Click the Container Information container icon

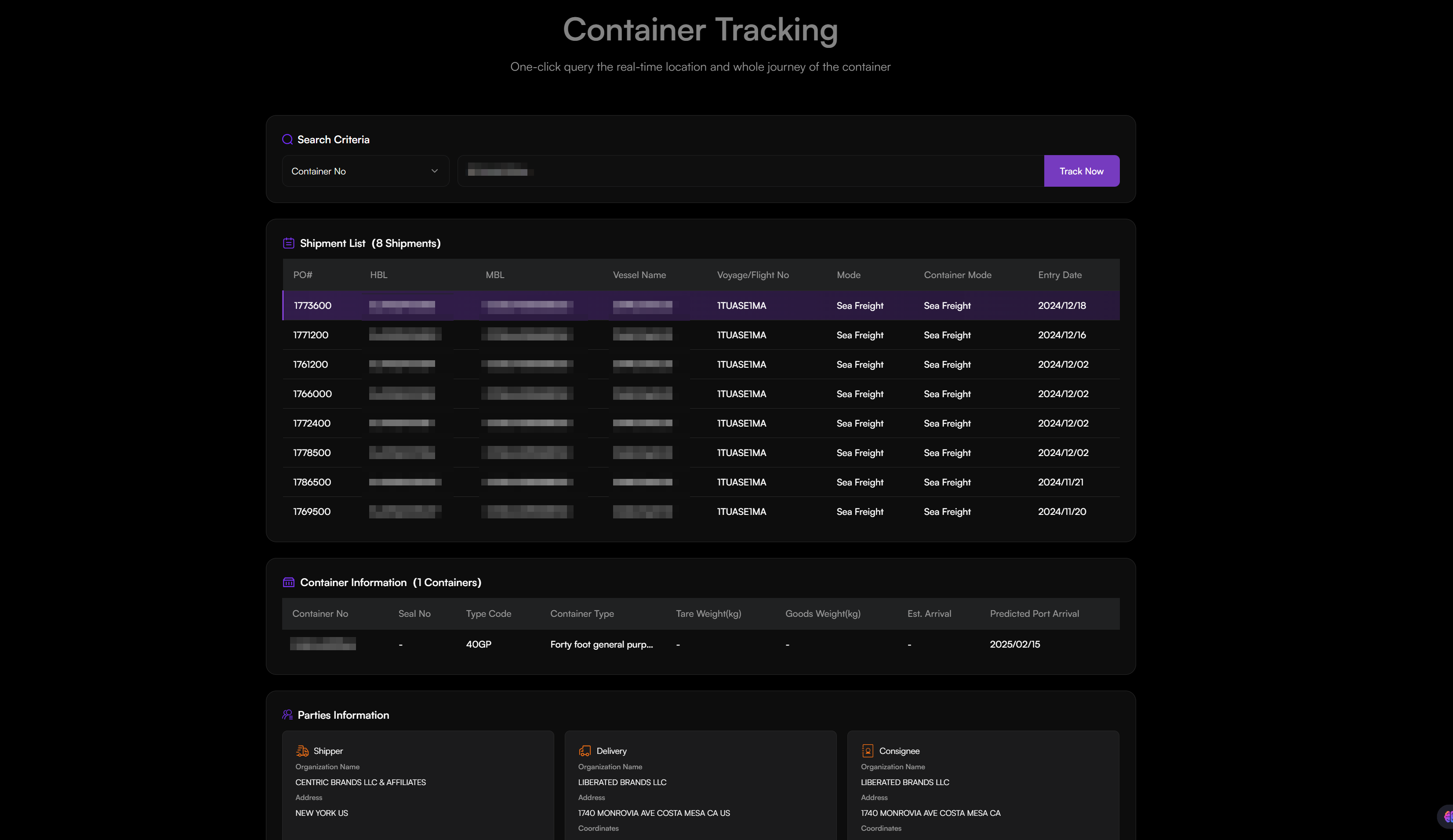(289, 582)
